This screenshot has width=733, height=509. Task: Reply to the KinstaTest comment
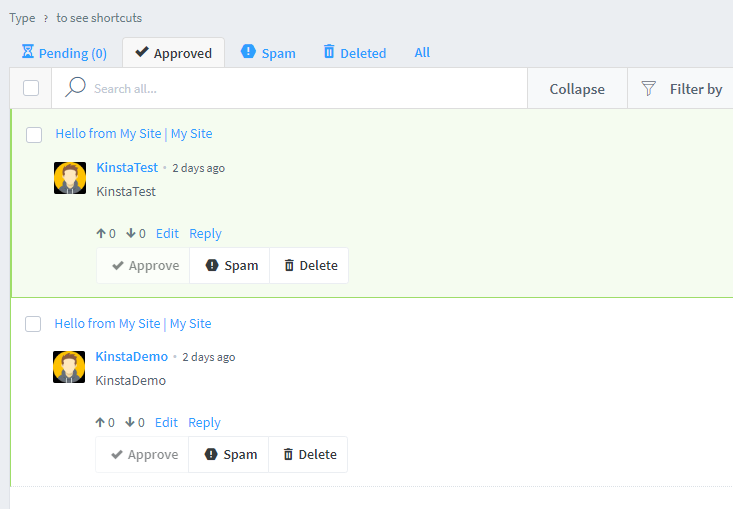tap(205, 234)
